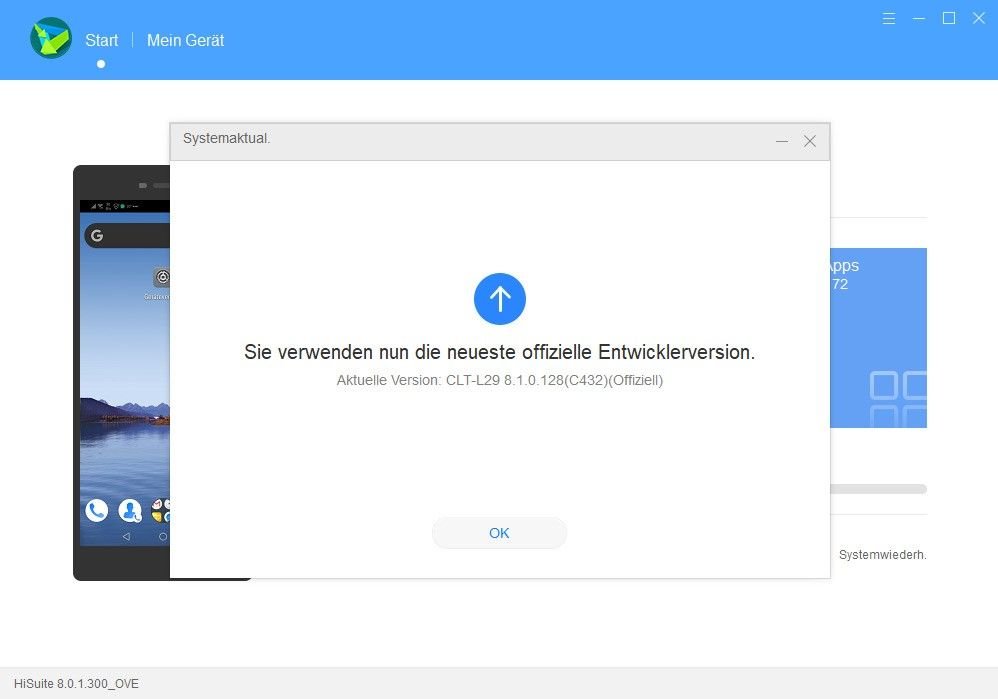
Task: Minimize the Systemaktual. dialog
Action: pos(782,141)
